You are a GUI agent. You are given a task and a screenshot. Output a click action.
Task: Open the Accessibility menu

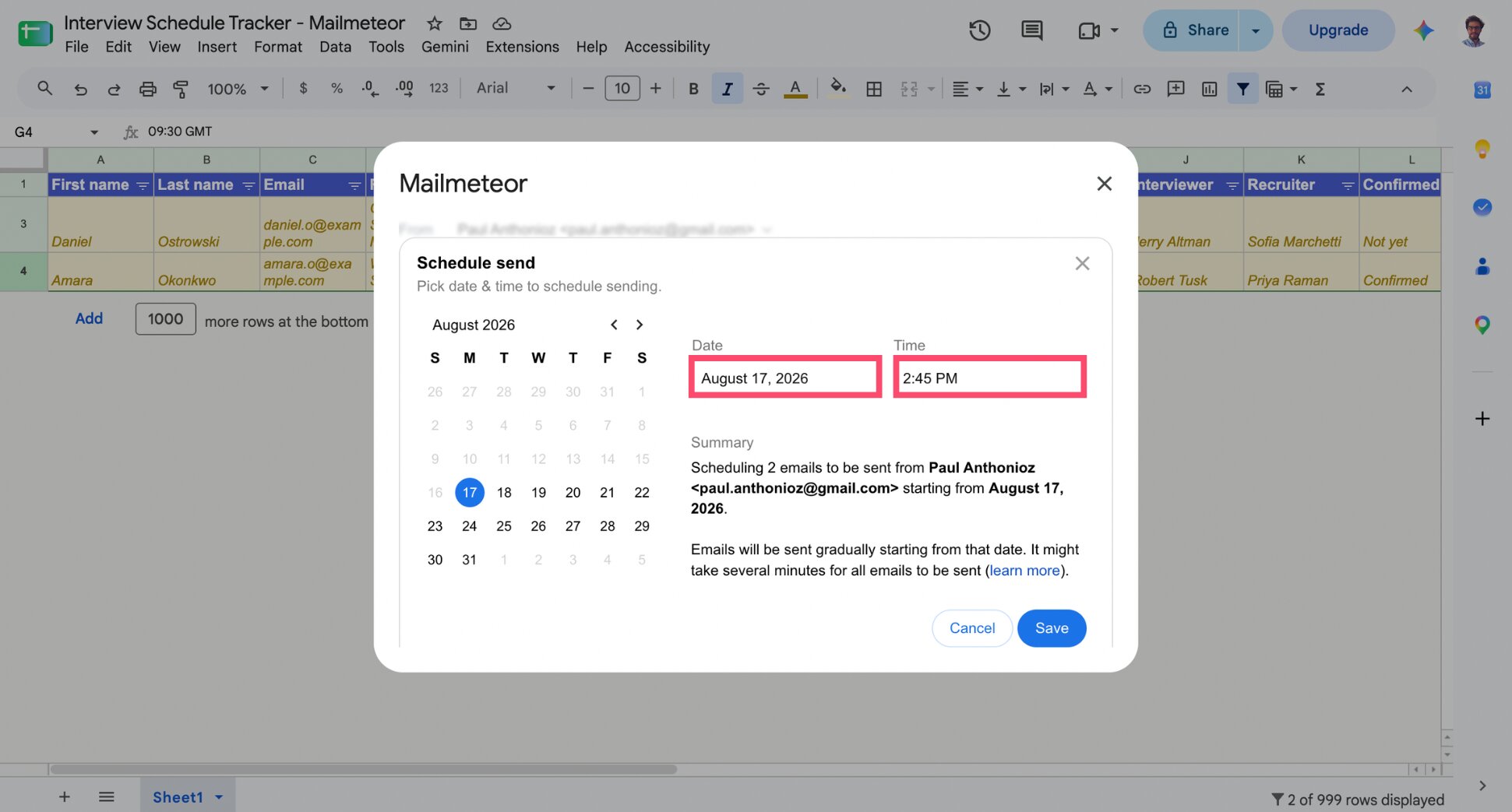pyautogui.click(x=667, y=47)
